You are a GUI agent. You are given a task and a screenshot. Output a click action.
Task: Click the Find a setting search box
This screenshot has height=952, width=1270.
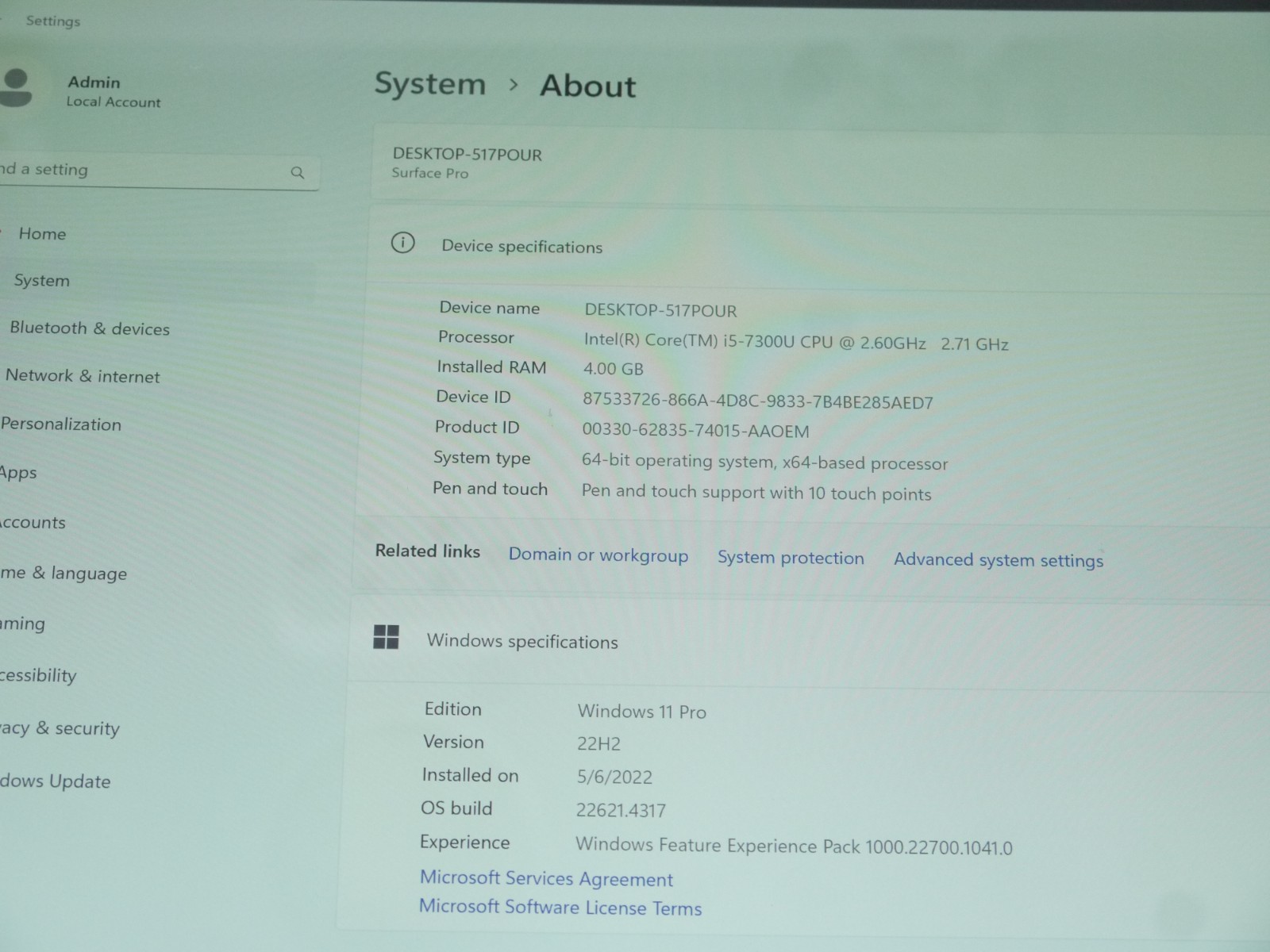(x=159, y=171)
